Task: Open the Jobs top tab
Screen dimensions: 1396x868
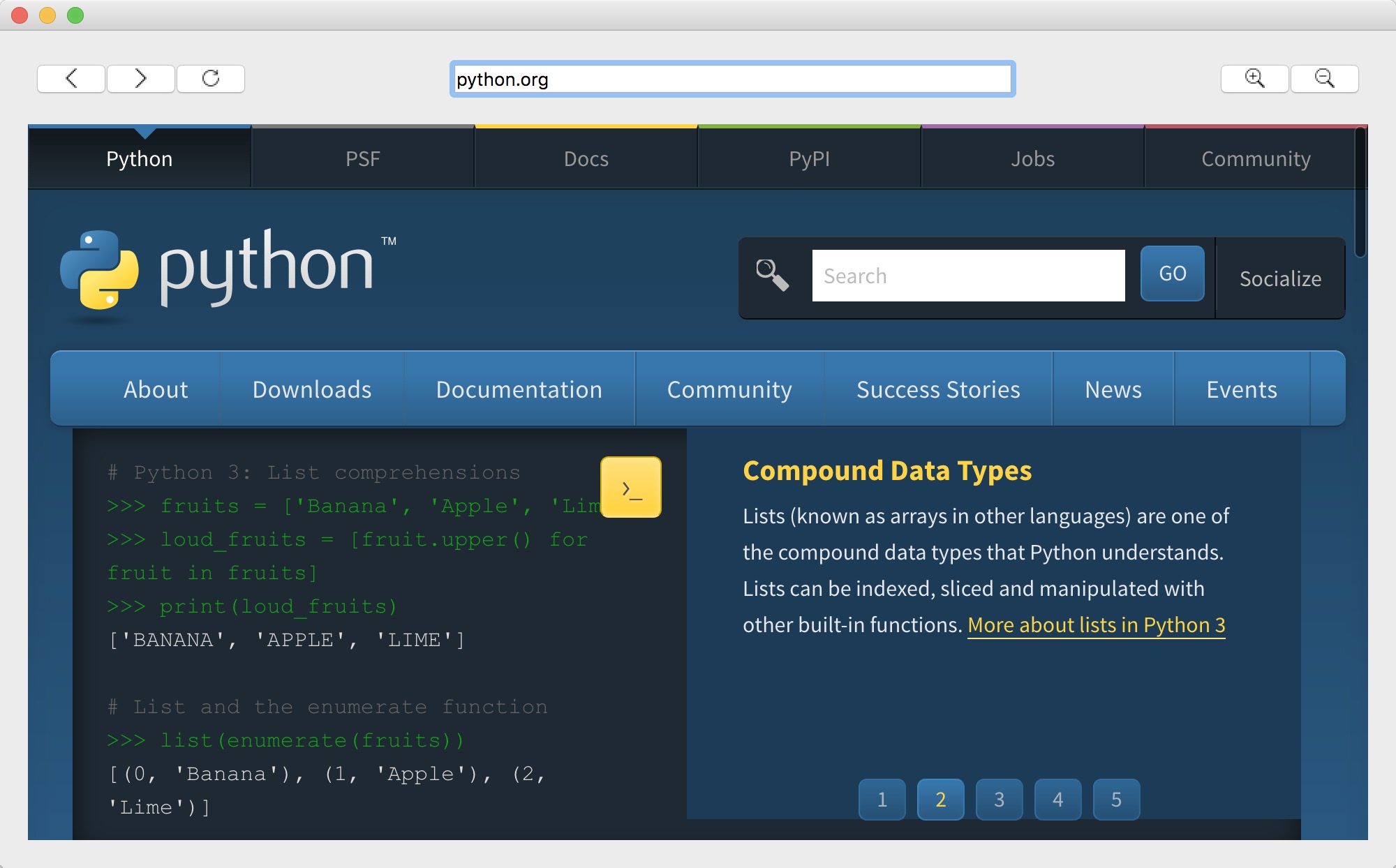Action: (1032, 159)
